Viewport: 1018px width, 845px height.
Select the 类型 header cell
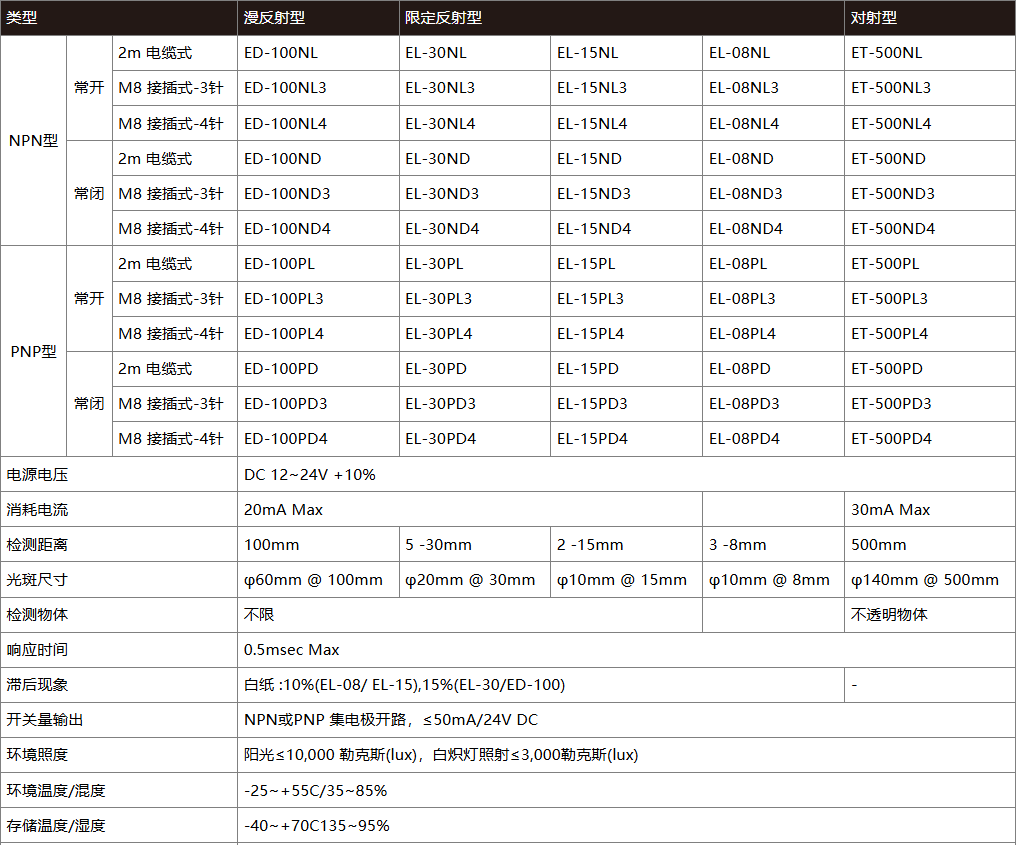20,17
